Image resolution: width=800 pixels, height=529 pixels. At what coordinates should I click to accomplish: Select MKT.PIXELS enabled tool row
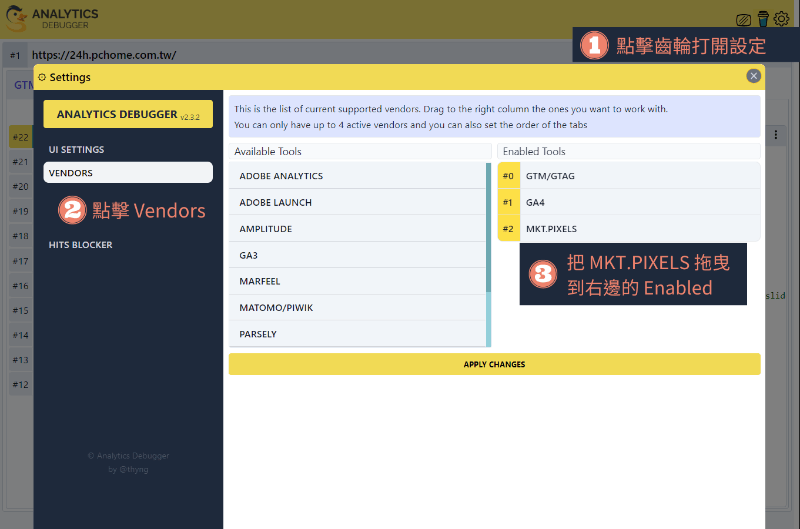(629, 229)
